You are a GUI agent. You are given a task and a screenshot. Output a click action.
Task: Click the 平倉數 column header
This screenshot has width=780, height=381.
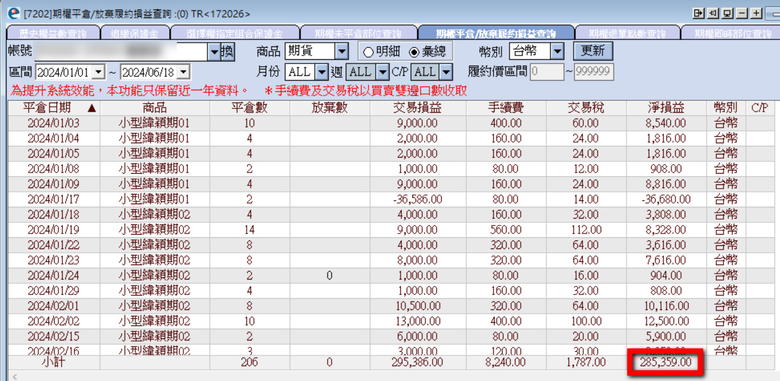(x=250, y=108)
